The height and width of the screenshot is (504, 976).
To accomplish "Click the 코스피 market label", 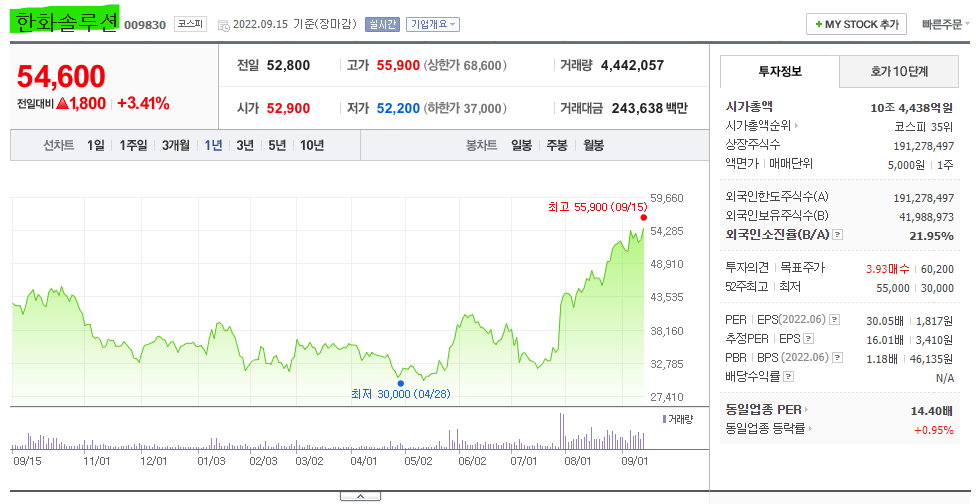I will click(190, 24).
